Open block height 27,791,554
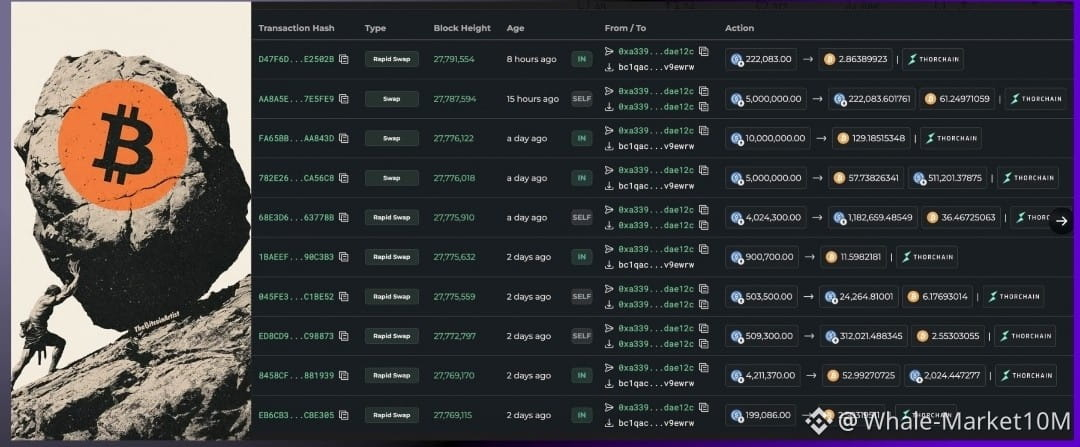This screenshot has width=1080, height=447. [454, 59]
